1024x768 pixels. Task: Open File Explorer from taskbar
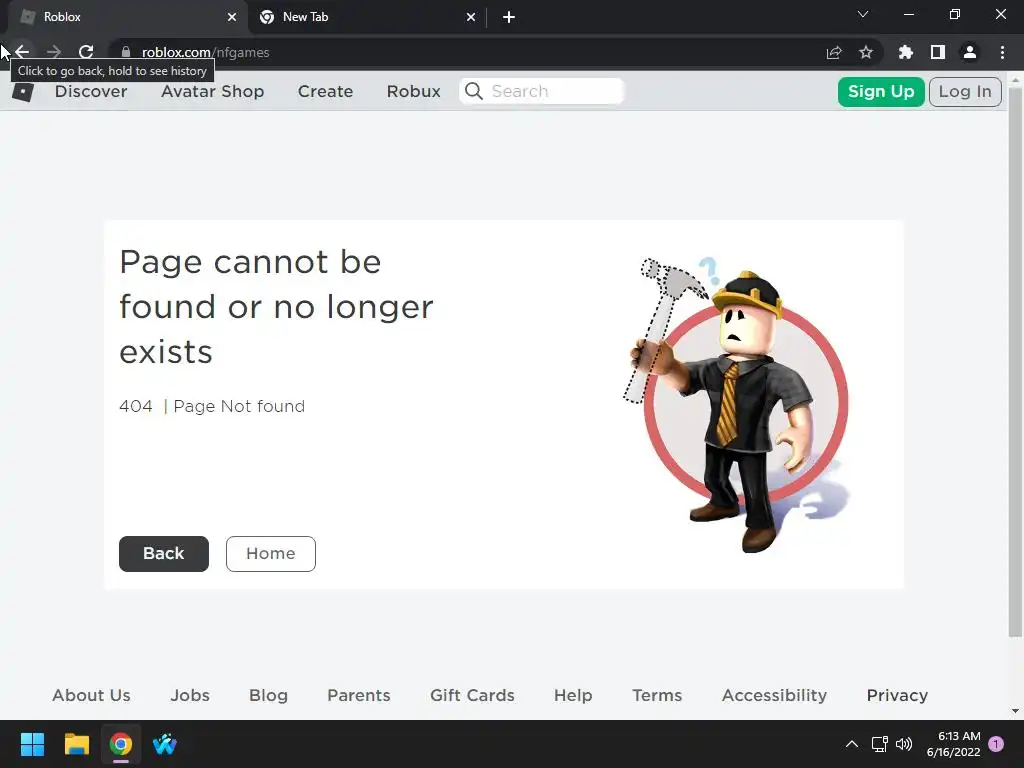coord(76,744)
